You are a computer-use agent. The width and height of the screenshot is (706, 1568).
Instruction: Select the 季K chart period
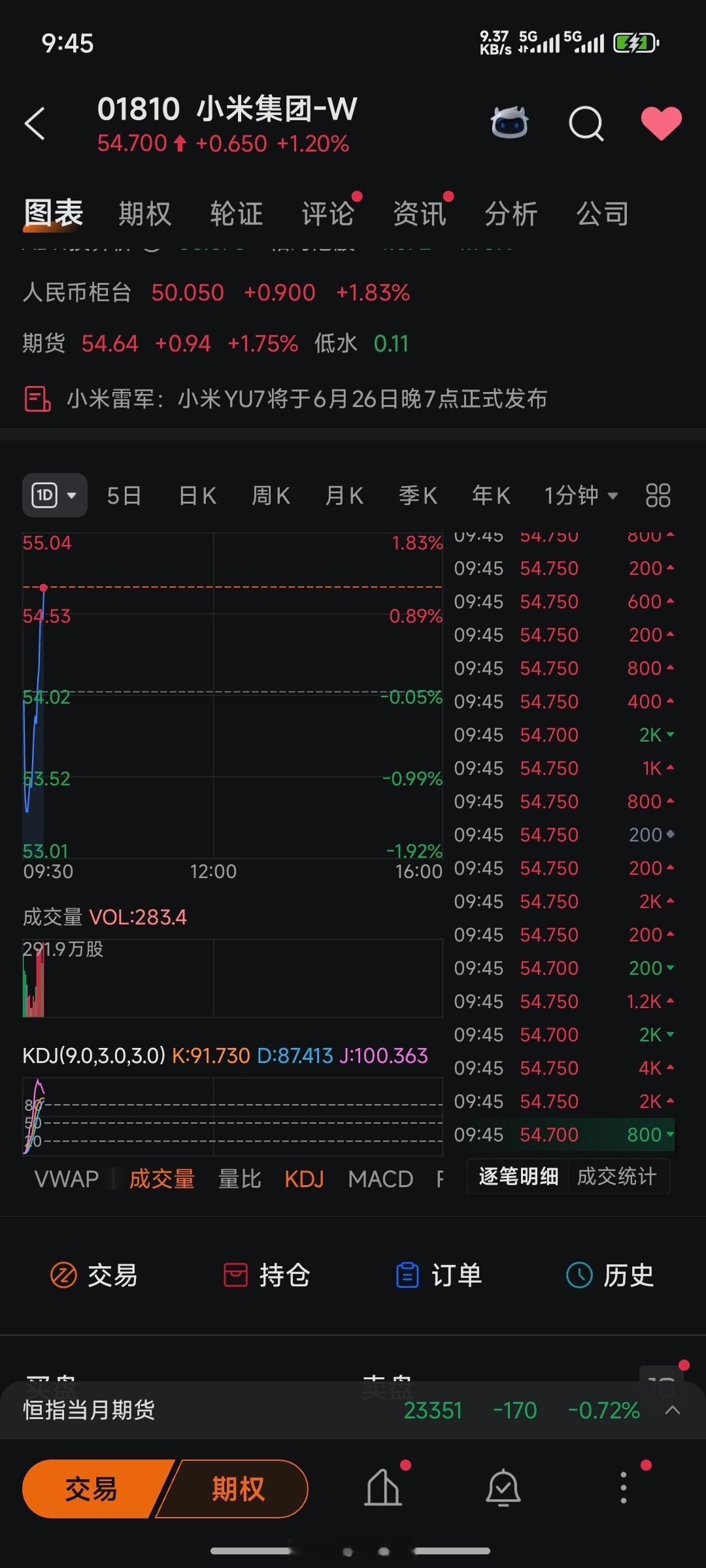(418, 496)
